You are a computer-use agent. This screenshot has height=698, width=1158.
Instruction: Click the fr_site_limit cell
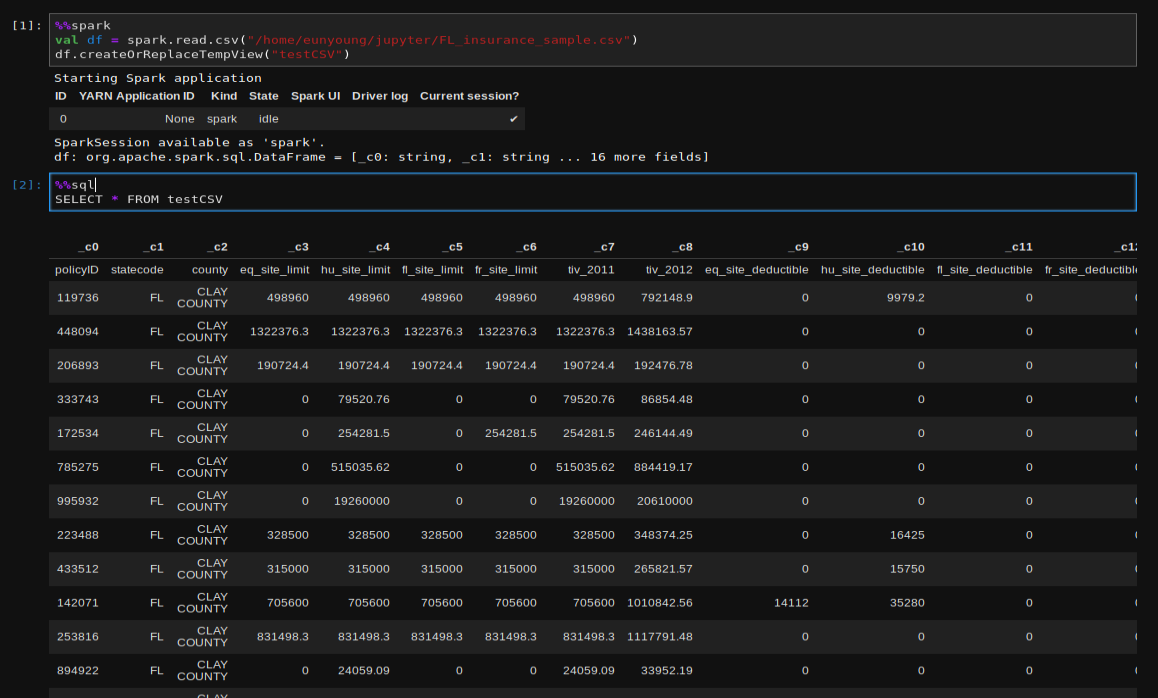click(506, 270)
